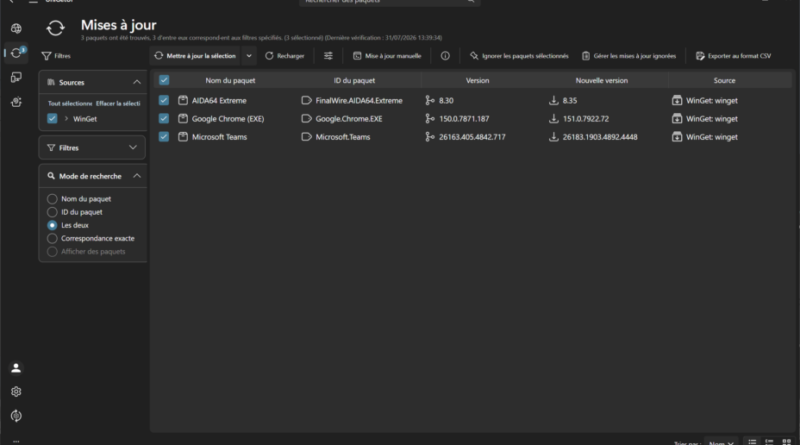Sort by the Nouvelle version column header
This screenshot has height=445, width=800.
(602, 80)
